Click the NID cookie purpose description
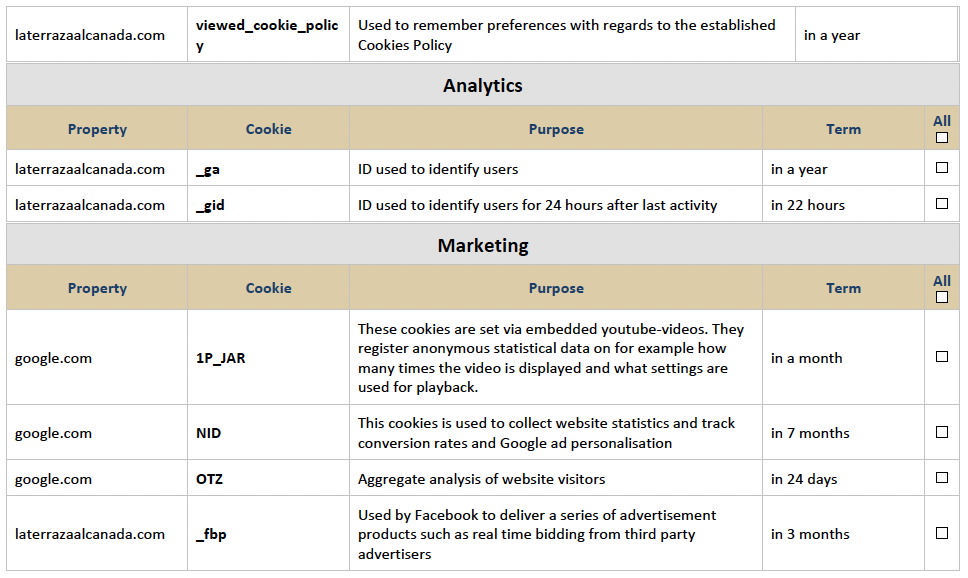Screen dimensions: 968x578 (x=546, y=433)
